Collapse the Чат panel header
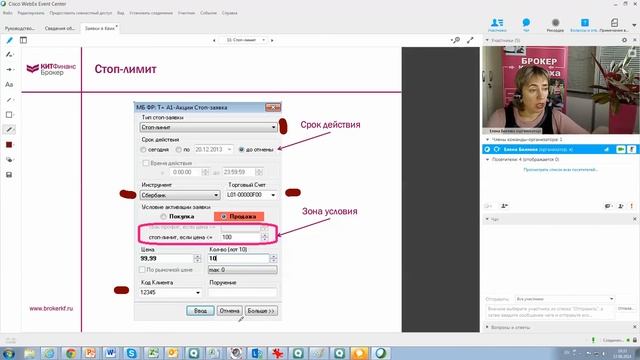The width and height of the screenshot is (640, 360). click(487, 219)
